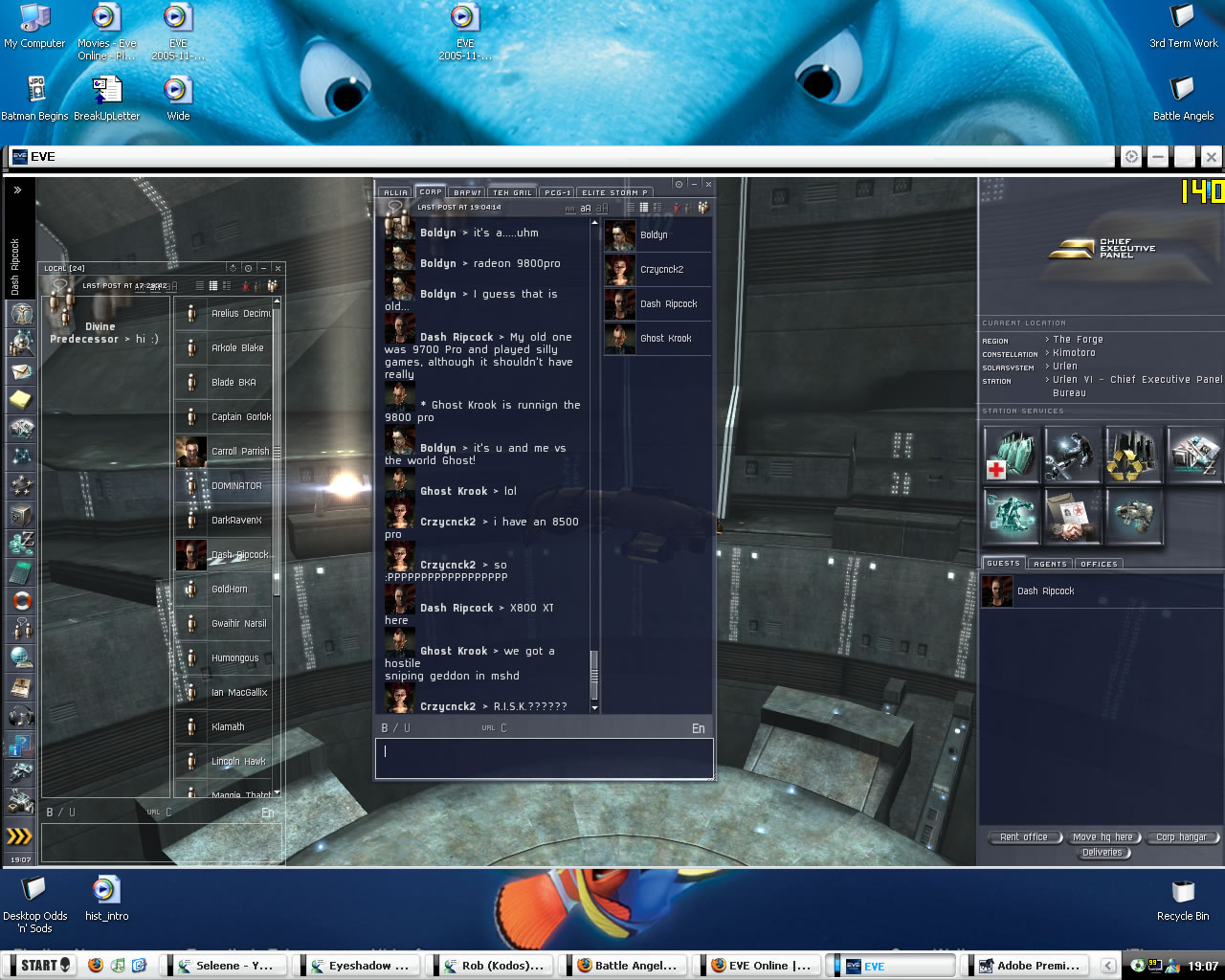Open the red-white lifebuoy Help icon
The width and height of the screenshot is (1225, 980).
click(21, 601)
